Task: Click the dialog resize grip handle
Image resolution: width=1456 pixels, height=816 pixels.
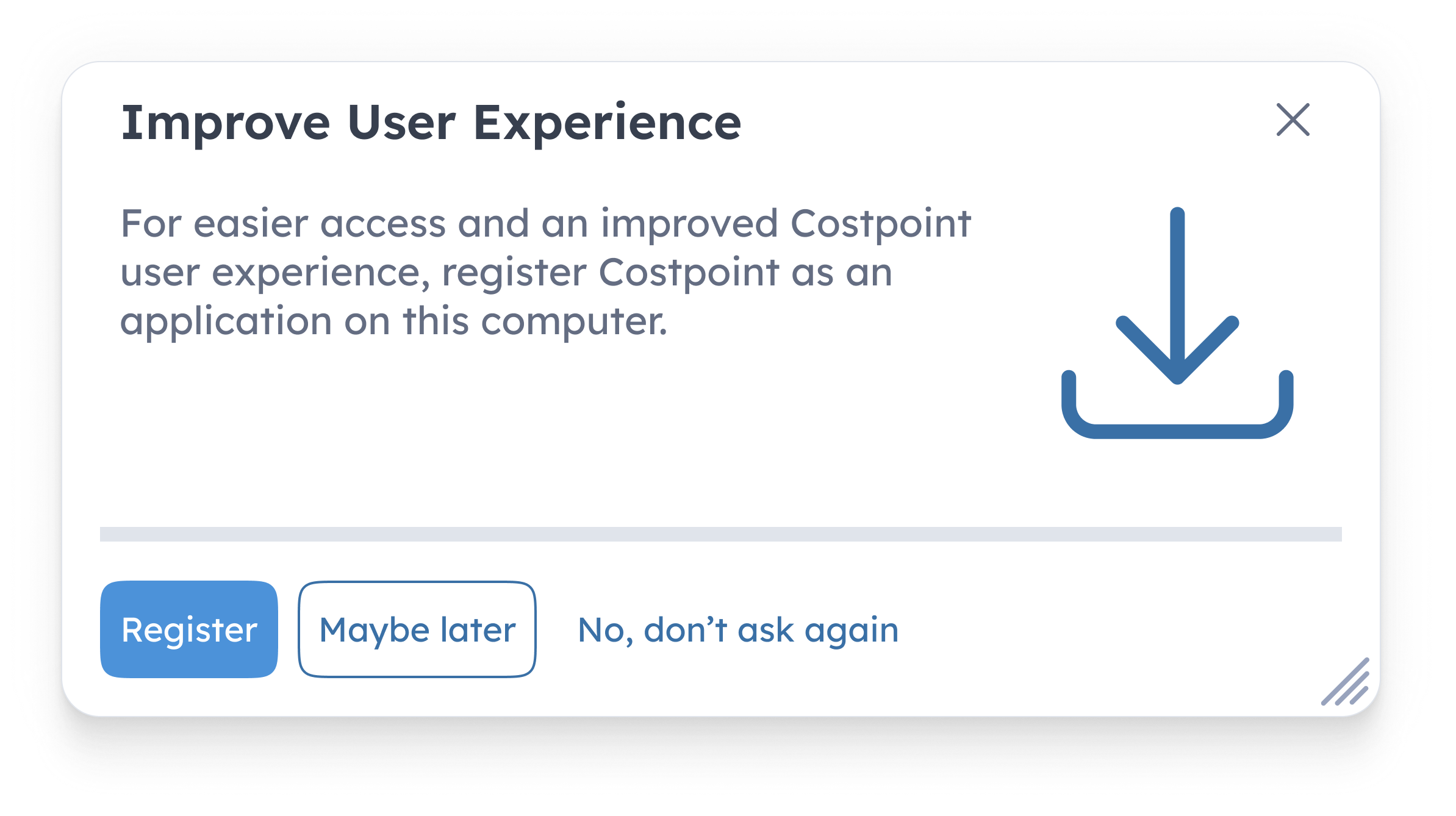Action: coord(1347,683)
